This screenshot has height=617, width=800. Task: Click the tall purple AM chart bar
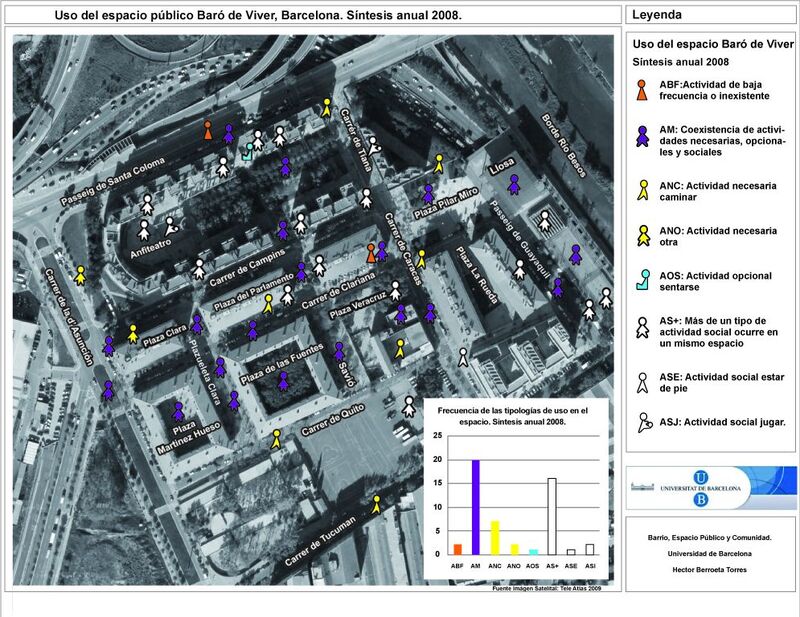(475, 506)
